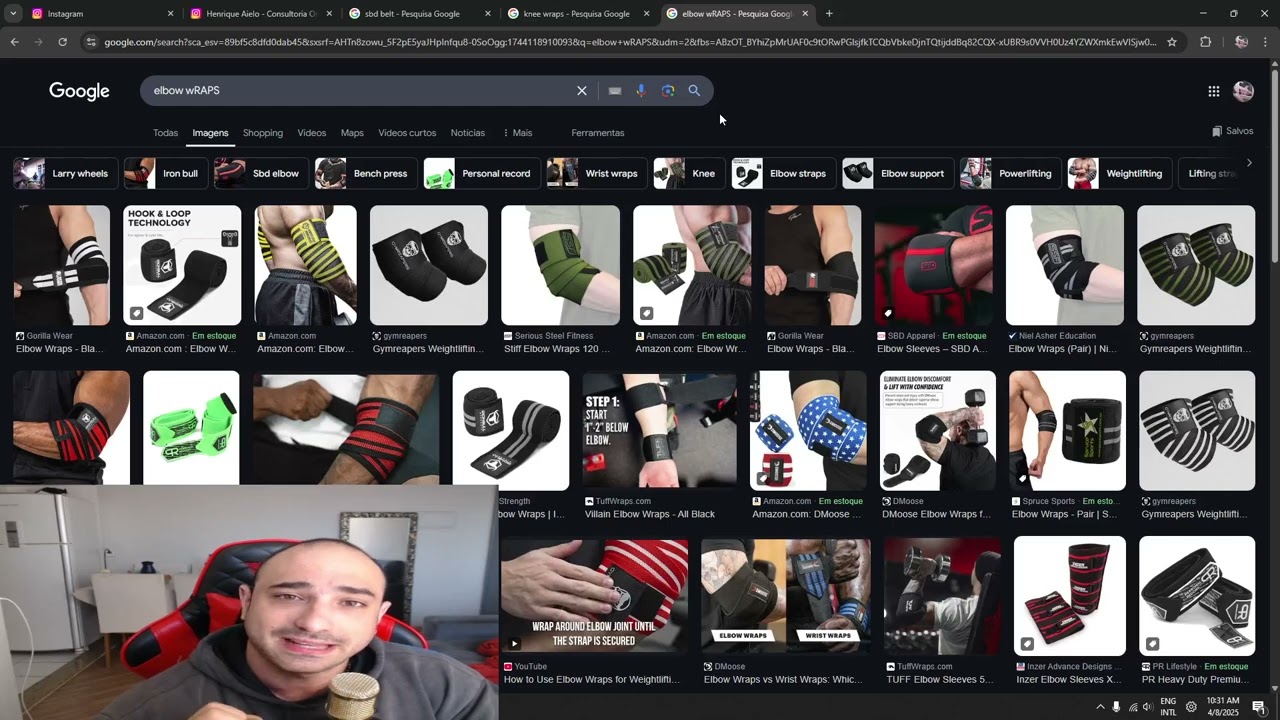Reveal more suggestion chips with the arrow
This screenshot has width=1280, height=720.
tap(1249, 163)
